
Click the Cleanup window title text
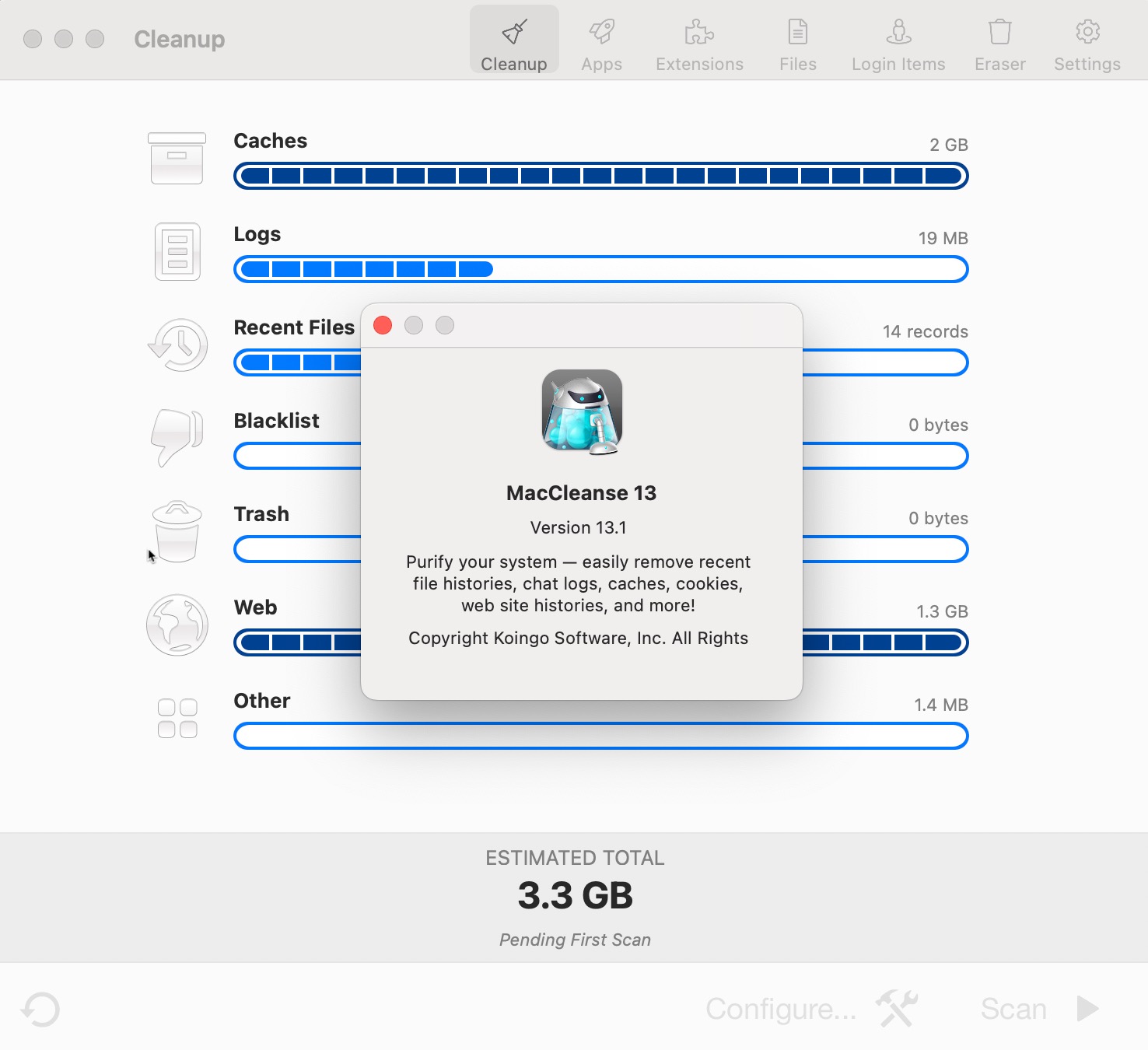click(180, 39)
